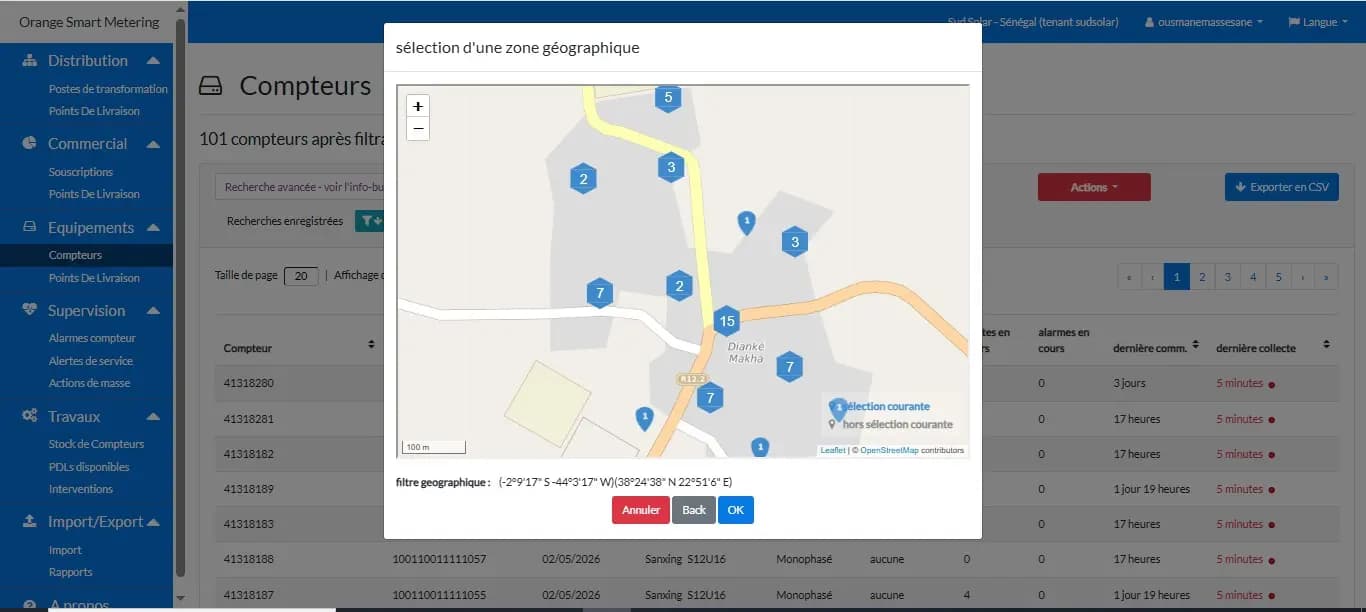The height and width of the screenshot is (612, 1366).
Task: Click the Orange Smart Metering title
Action: (89, 22)
